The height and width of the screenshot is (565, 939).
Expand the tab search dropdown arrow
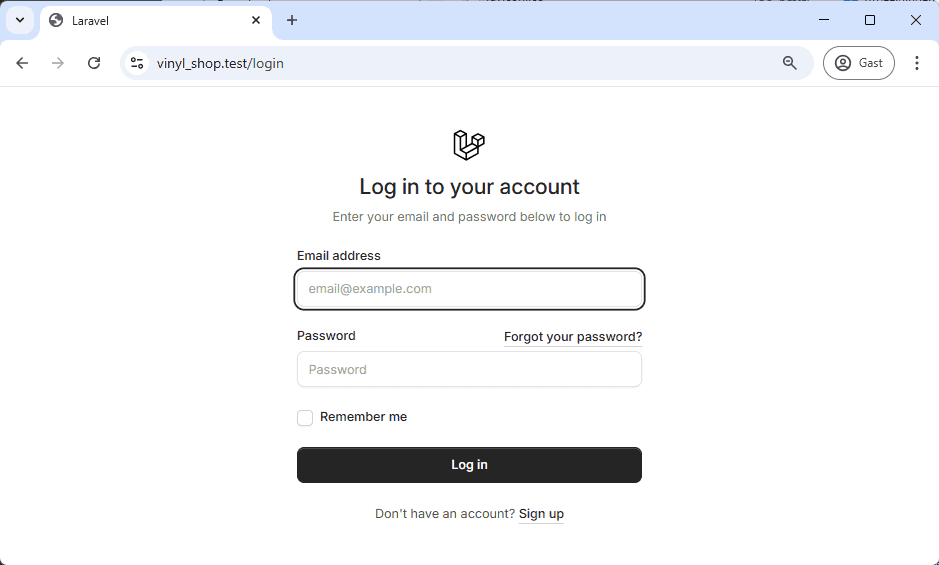pos(20,20)
